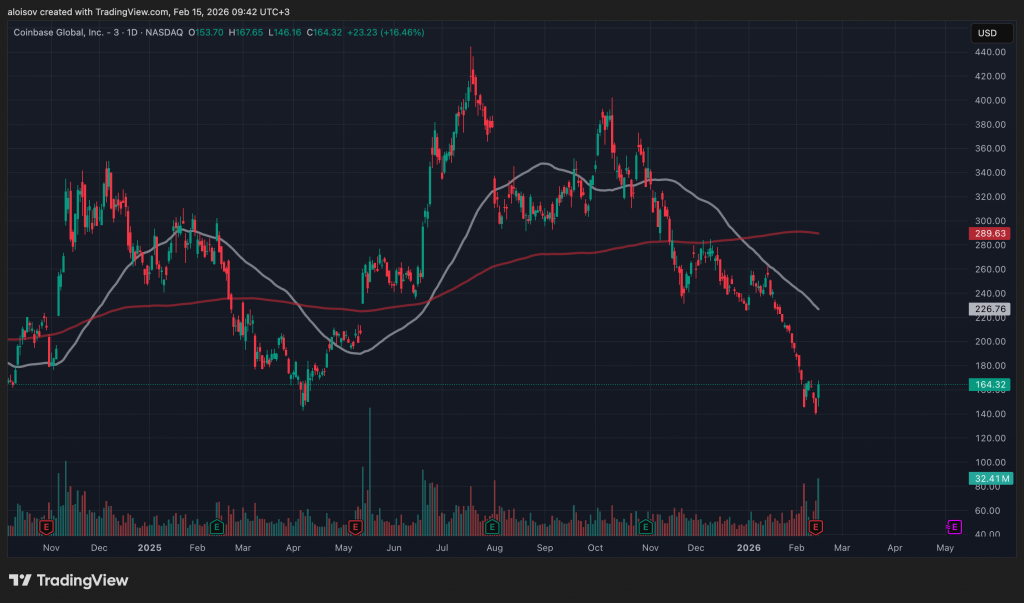The image size is (1024, 603).
Task: Select the red earnings marker in May 2025
Action: tap(355, 526)
